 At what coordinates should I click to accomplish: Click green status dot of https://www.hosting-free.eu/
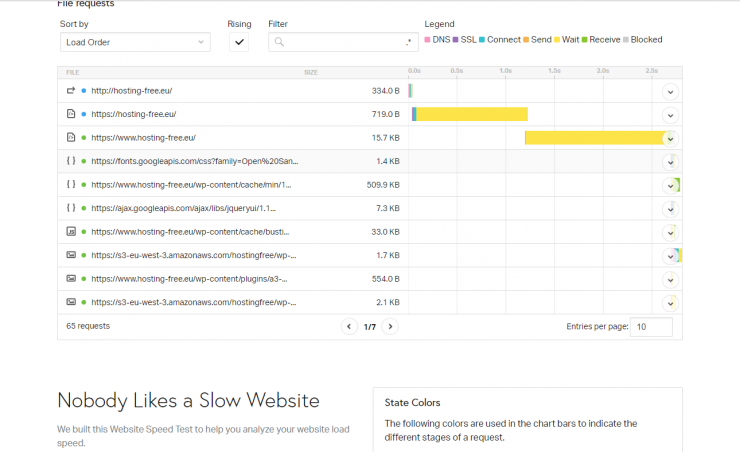pos(84,138)
